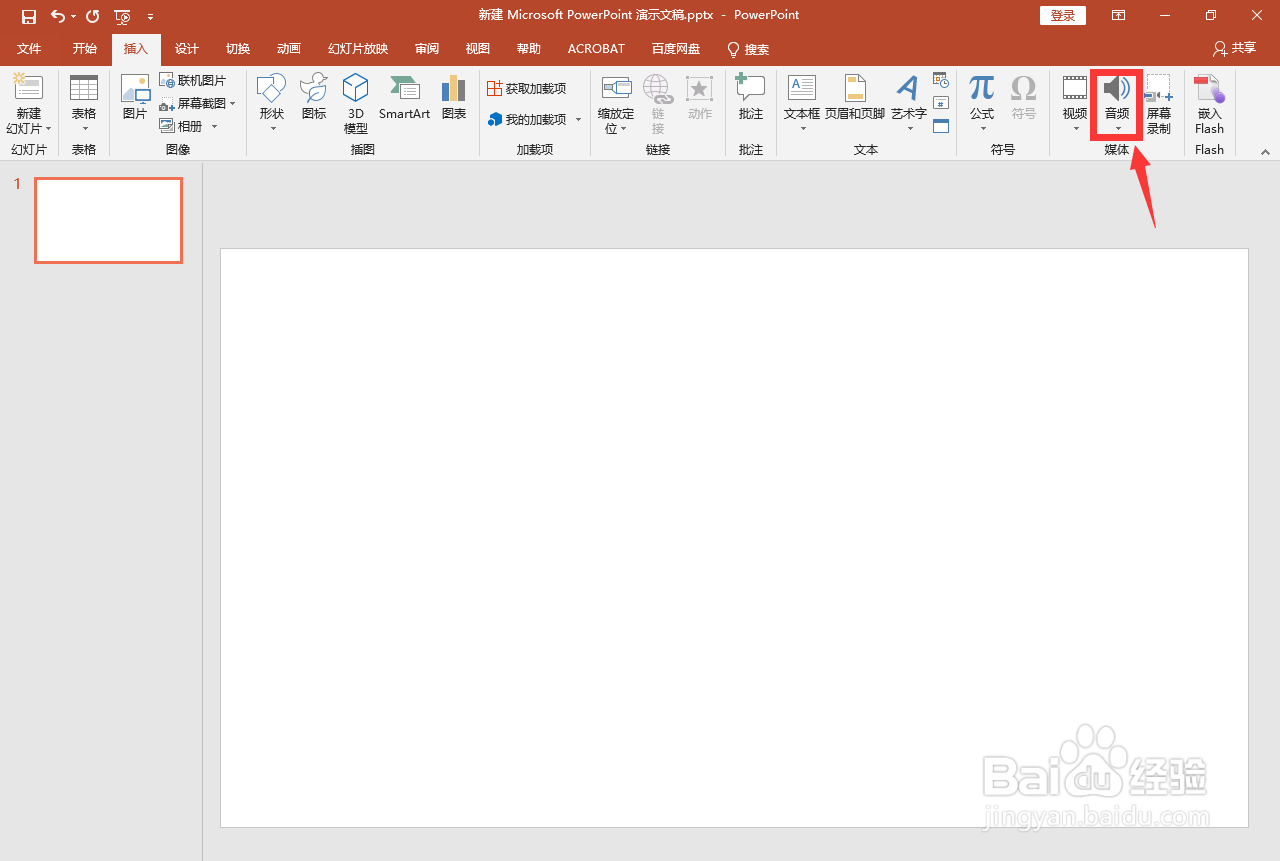Insert a picture with 图片 icon
This screenshot has height=861, width=1280.
tap(135, 98)
